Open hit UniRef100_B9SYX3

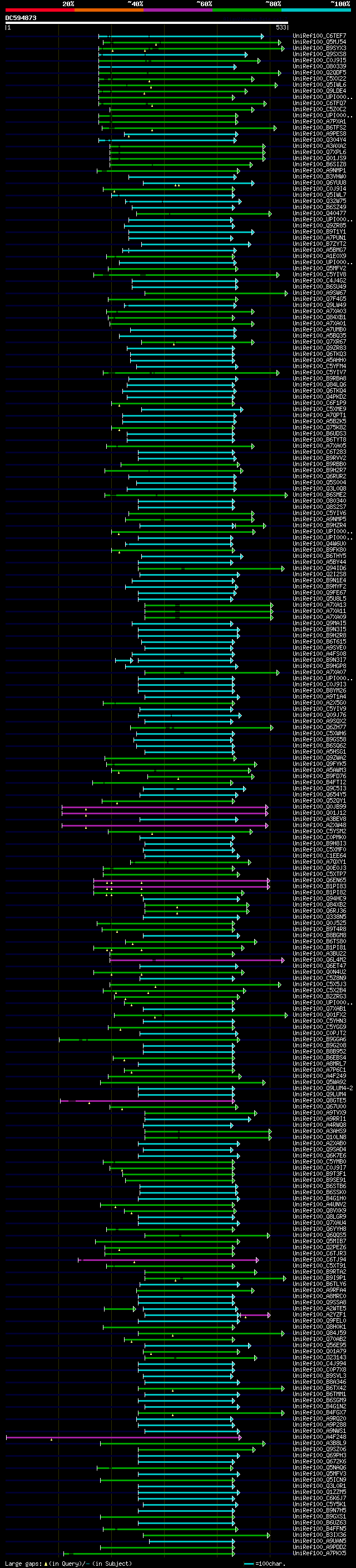[x=319, y=48]
